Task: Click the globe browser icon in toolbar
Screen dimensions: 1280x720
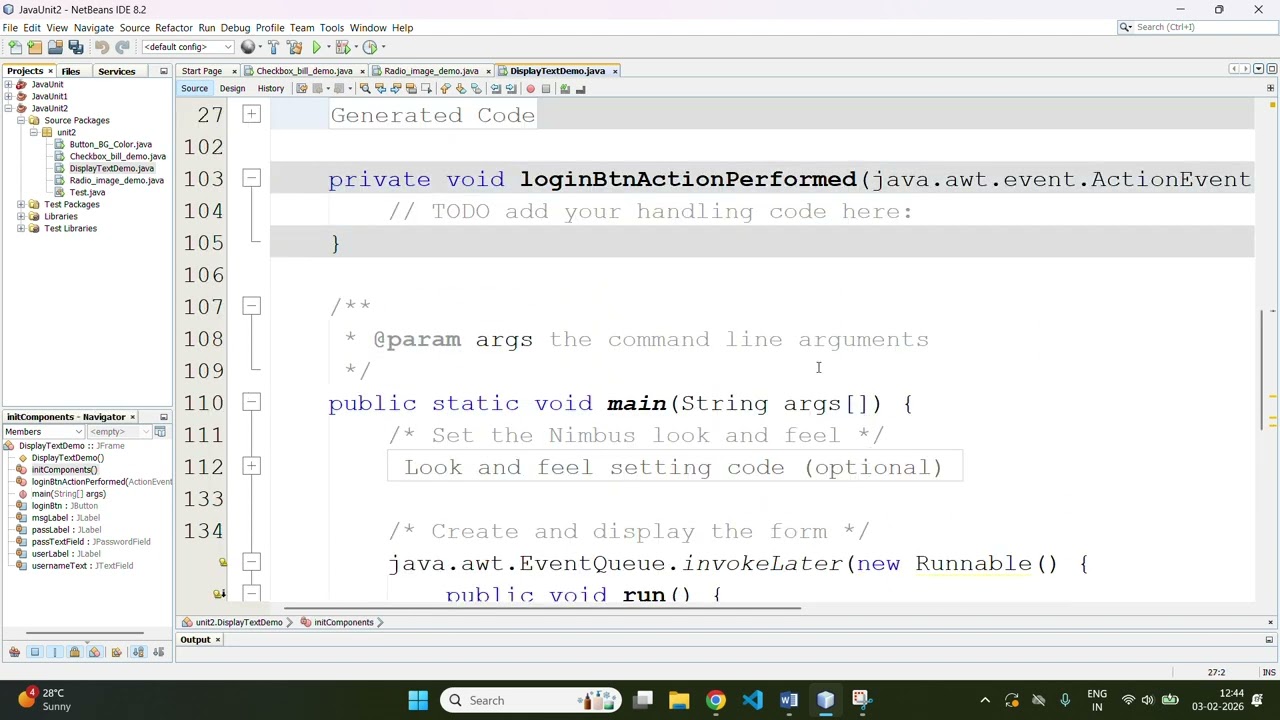Action: 248,47
